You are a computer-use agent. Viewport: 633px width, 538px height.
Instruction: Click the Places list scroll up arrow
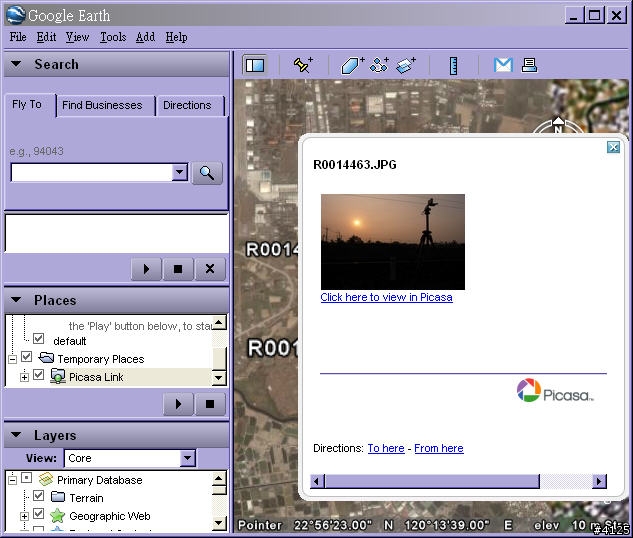click(x=219, y=322)
